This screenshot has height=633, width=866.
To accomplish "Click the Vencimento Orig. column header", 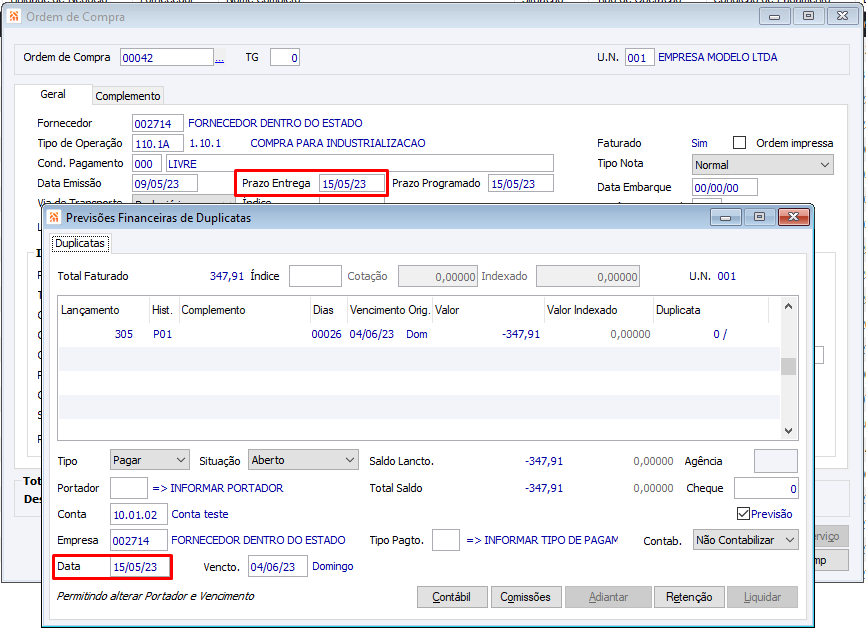I will pyautogui.click(x=390, y=310).
